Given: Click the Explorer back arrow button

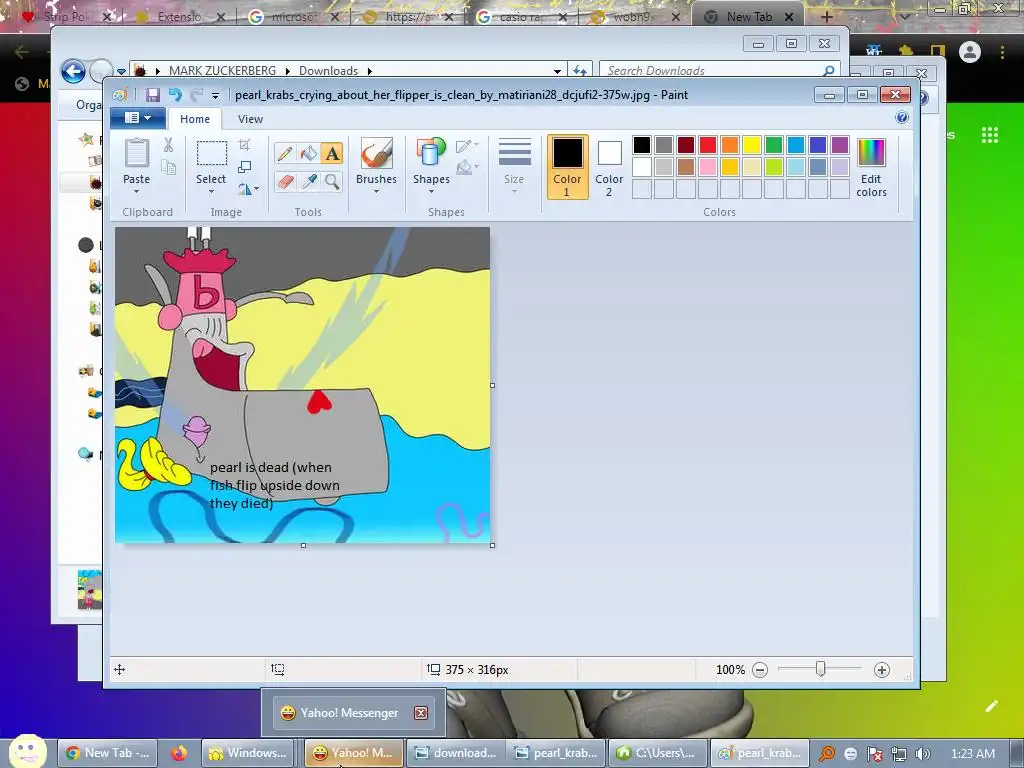Looking at the screenshot, I should point(73,71).
